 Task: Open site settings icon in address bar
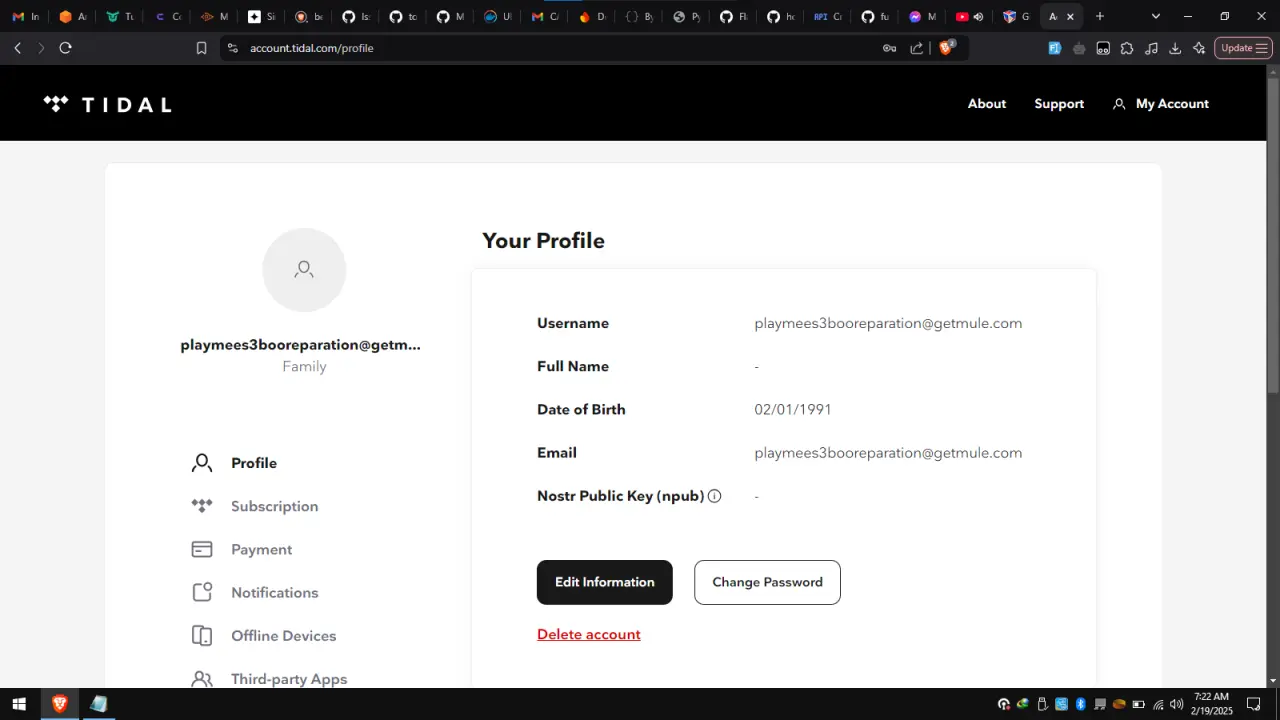[233, 48]
